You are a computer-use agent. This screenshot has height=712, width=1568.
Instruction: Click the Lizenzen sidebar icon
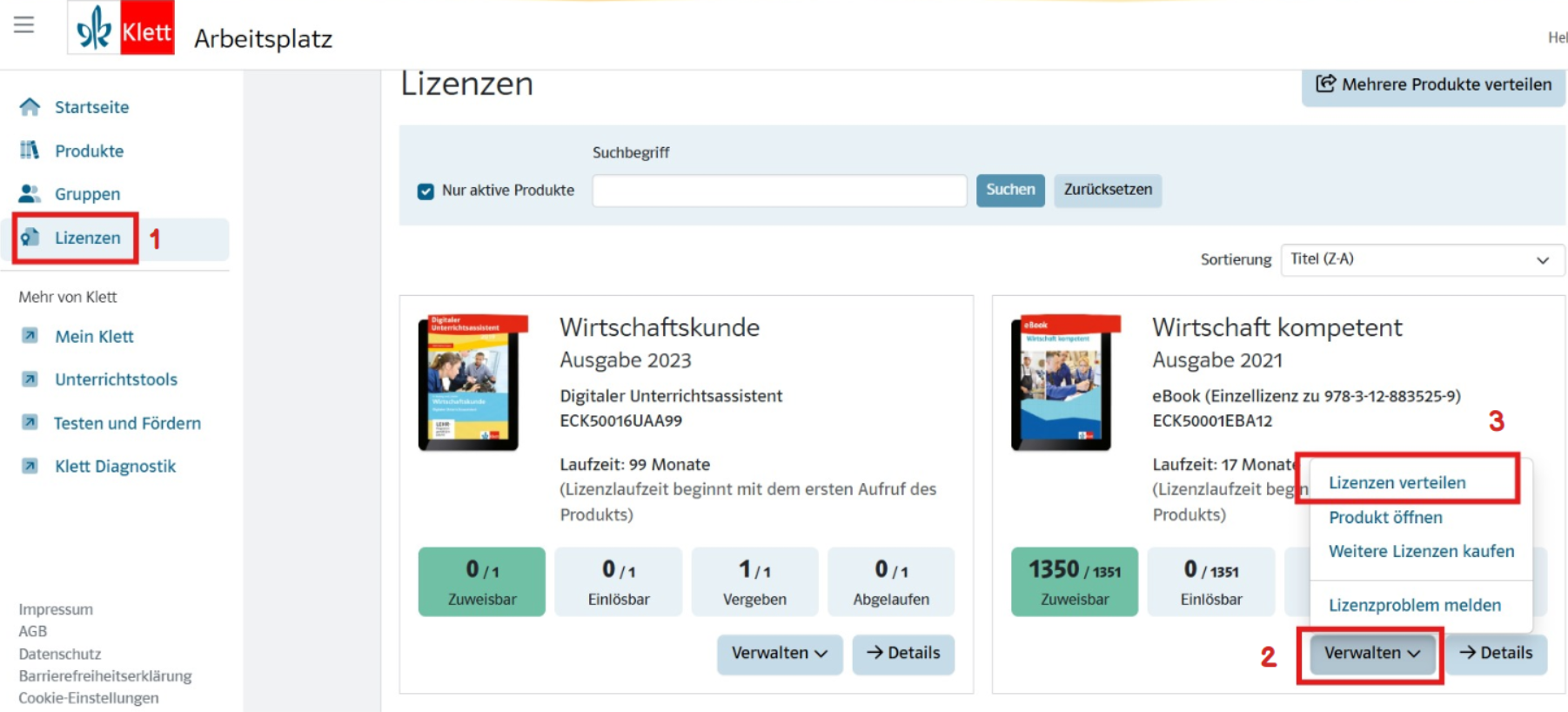tap(30, 238)
